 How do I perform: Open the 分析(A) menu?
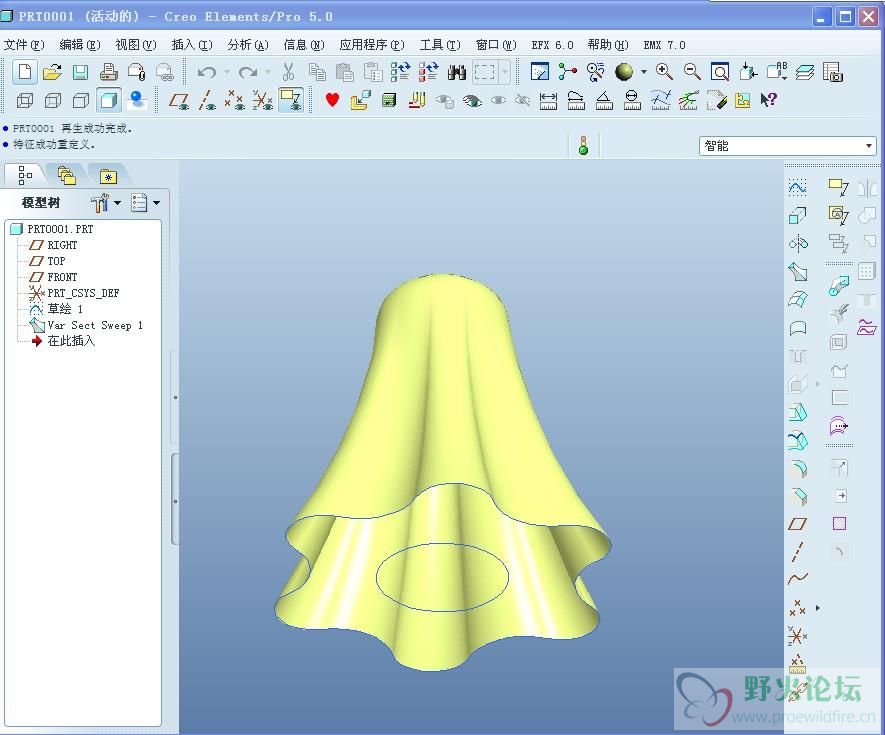[248, 45]
